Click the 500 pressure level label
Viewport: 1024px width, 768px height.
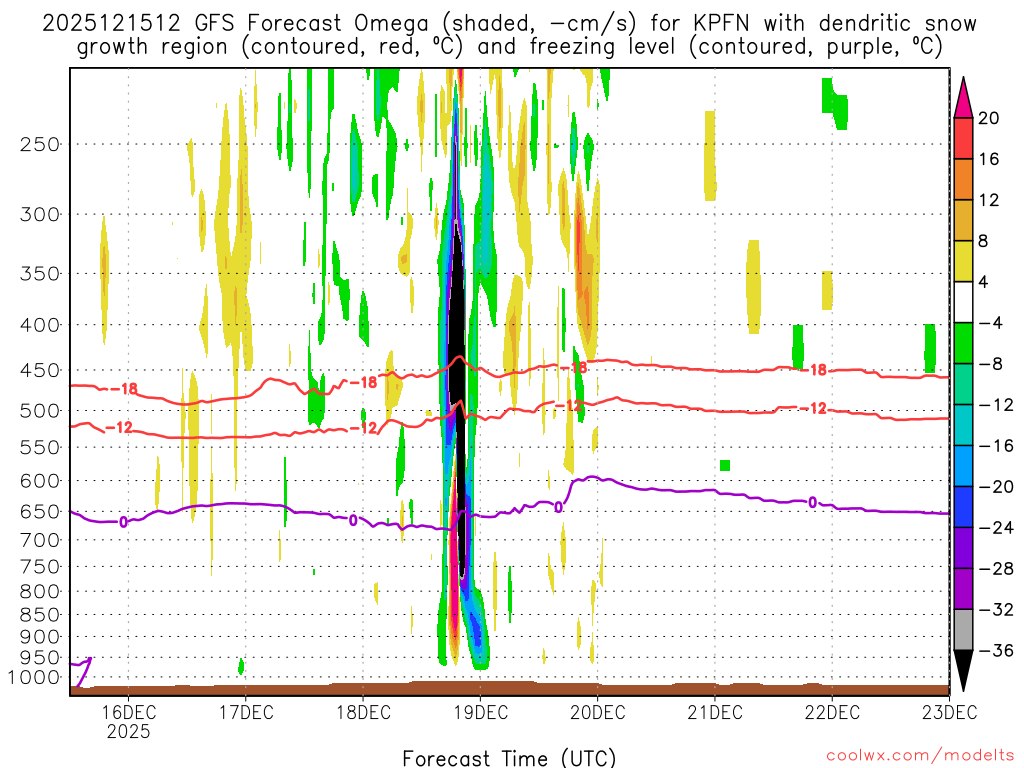pyautogui.click(x=40, y=411)
